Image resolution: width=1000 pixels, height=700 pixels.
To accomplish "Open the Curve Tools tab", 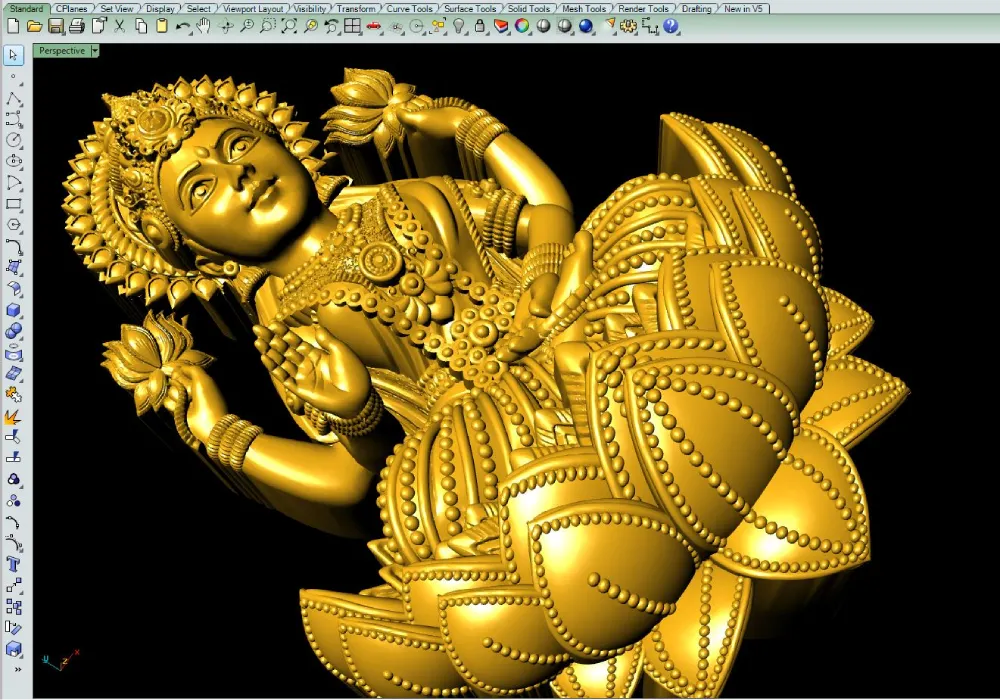I will coord(409,8).
